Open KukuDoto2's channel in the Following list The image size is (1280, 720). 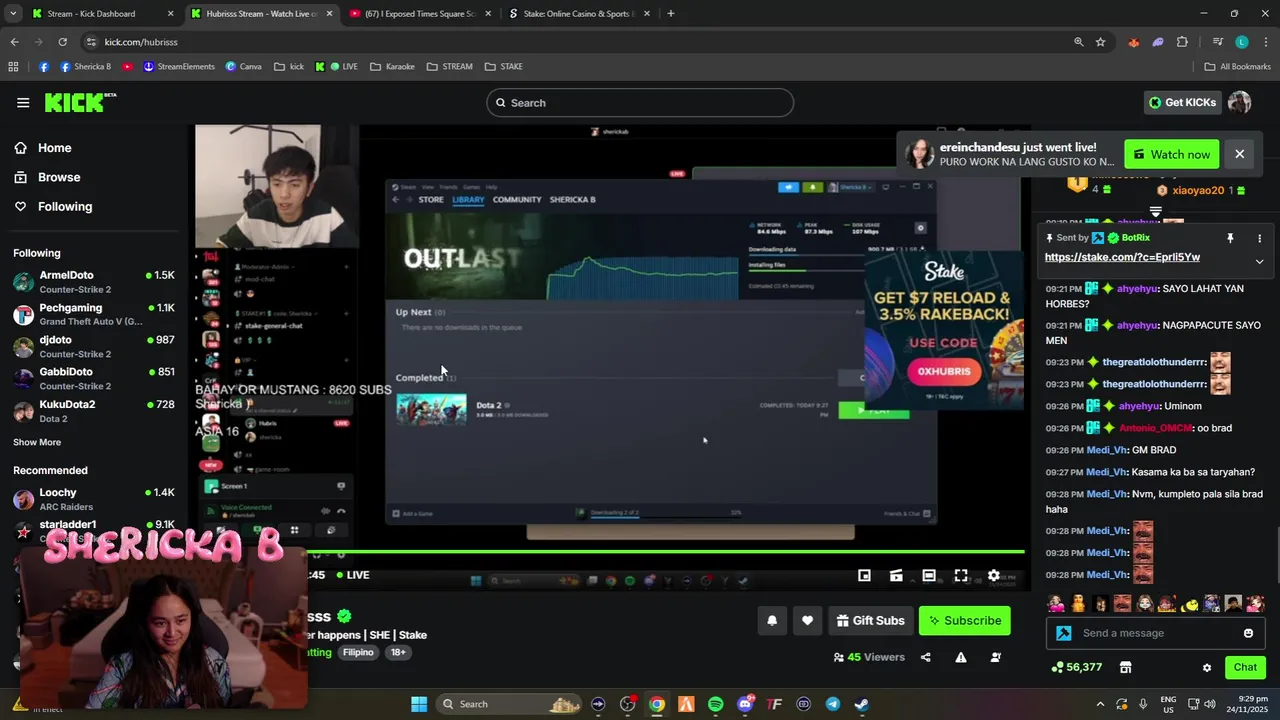(94, 411)
